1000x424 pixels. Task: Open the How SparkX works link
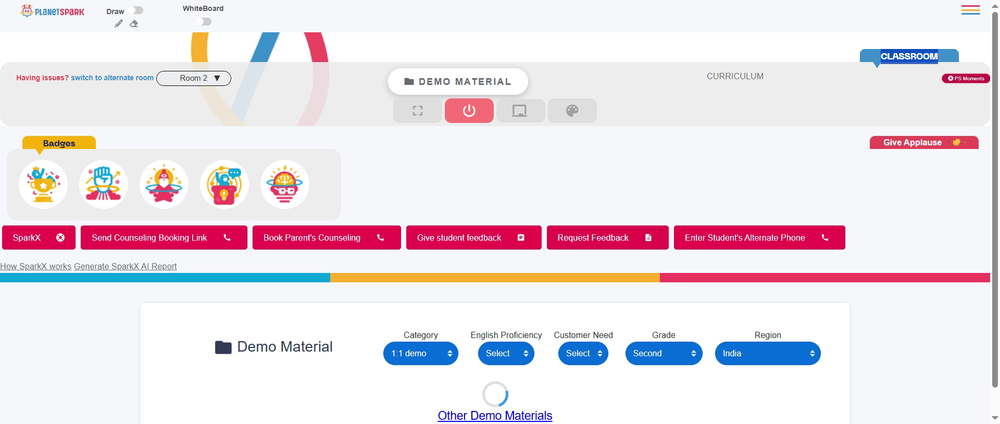pos(36,267)
